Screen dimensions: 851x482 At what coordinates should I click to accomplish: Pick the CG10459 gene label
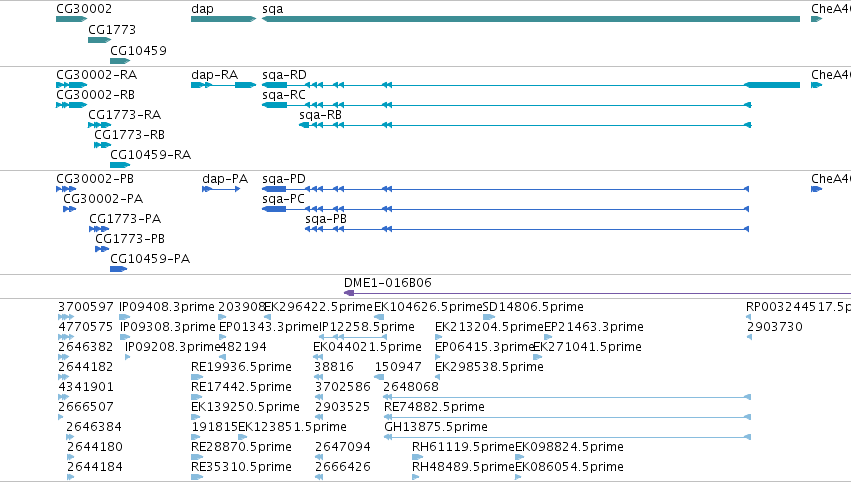pos(138,50)
